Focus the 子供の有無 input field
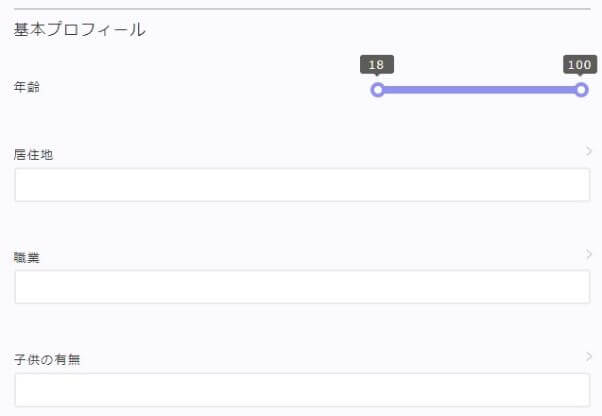Viewport: 602px width, 416px height. 302,390
